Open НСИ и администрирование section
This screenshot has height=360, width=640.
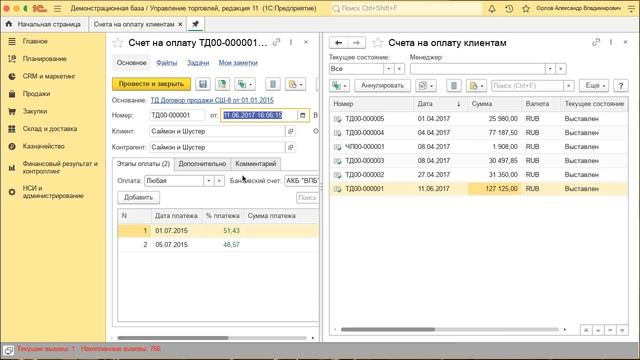pos(53,192)
